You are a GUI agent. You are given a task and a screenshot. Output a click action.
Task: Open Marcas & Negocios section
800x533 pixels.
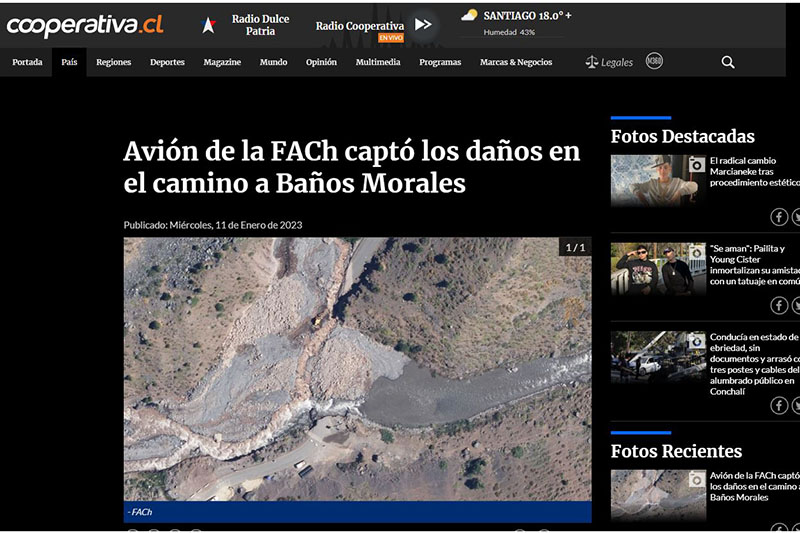click(x=516, y=62)
